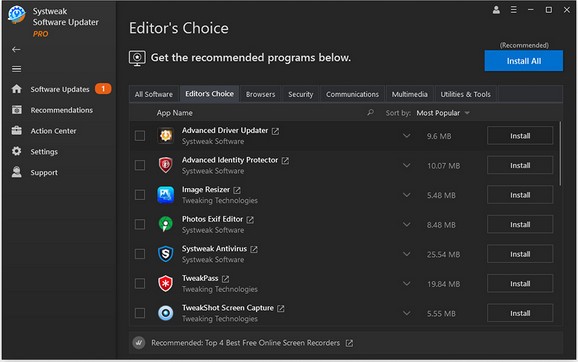This screenshot has height=362, width=578.
Task: Open the Action Center briefcase icon
Action: (x=17, y=130)
